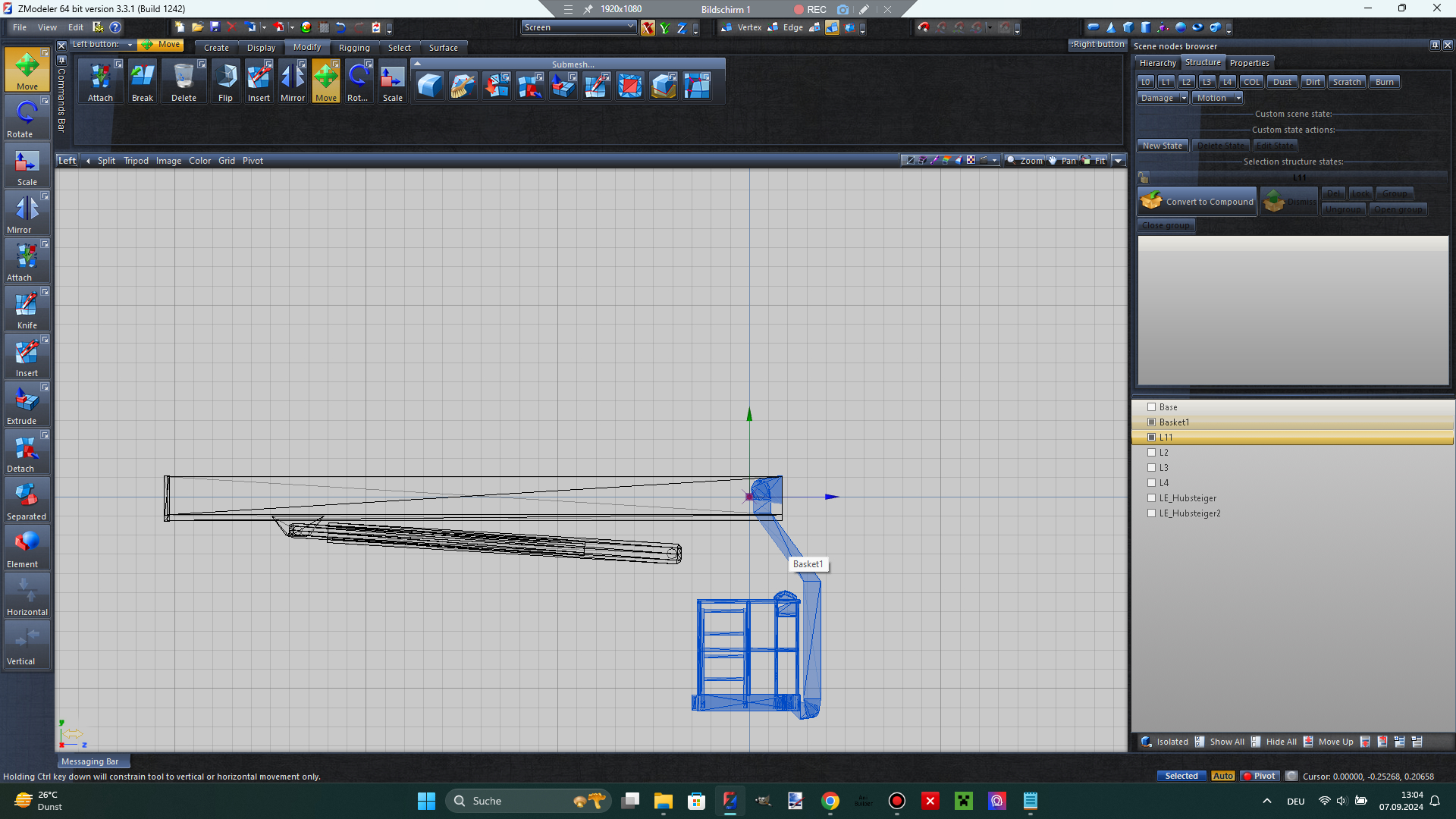
Task: Click the Convert to Compound button
Action: pyautogui.click(x=1197, y=202)
